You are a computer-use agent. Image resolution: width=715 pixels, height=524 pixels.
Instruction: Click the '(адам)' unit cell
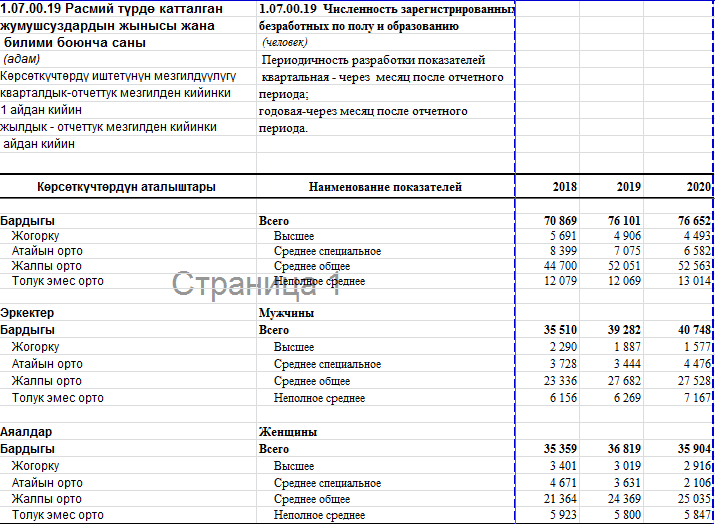pyautogui.click(x=128, y=59)
